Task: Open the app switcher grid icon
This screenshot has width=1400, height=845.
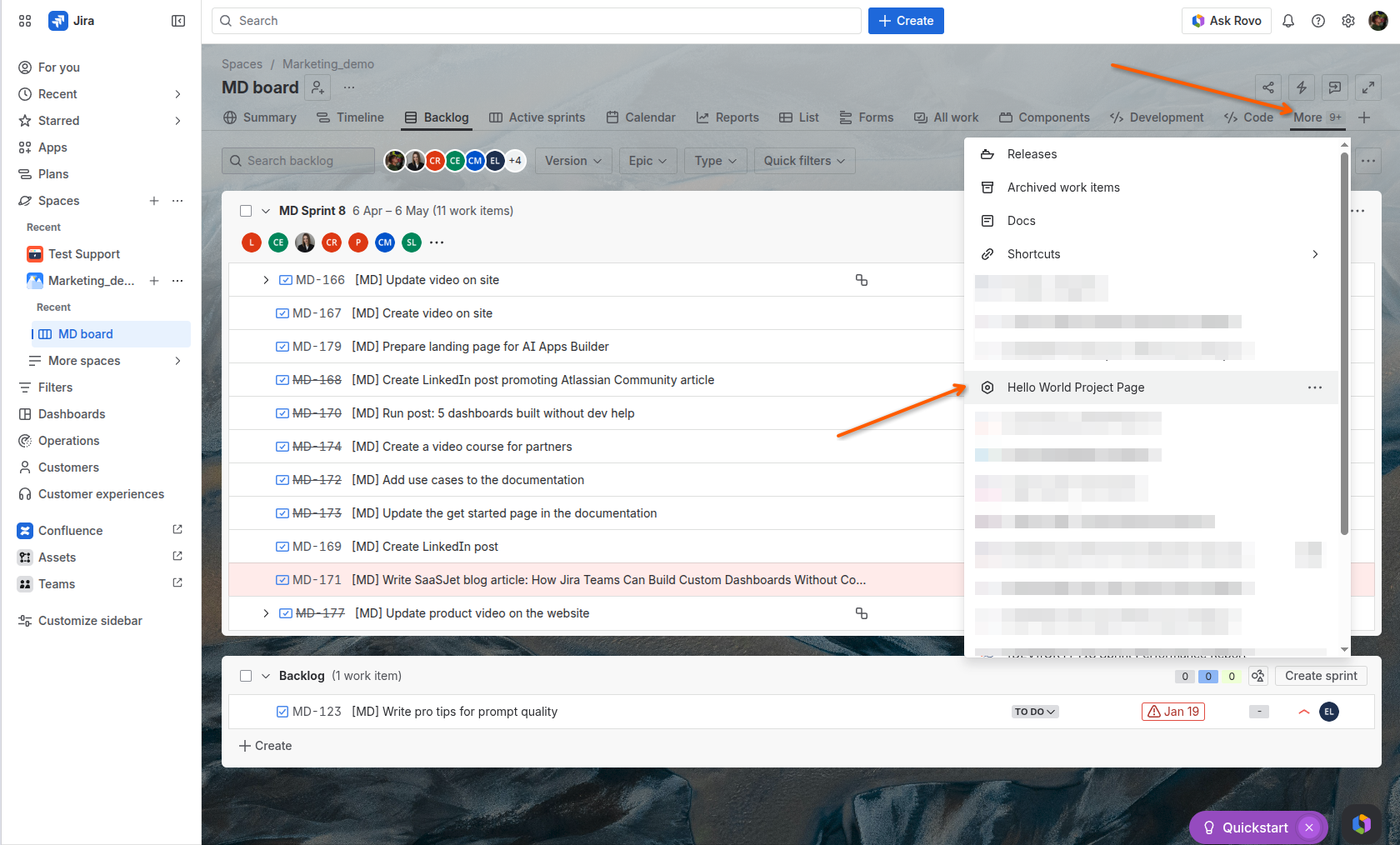Action: (25, 21)
